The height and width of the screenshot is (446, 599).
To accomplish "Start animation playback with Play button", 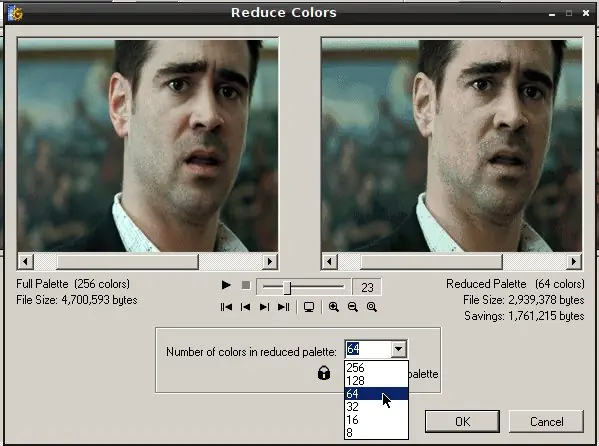I will (226, 285).
